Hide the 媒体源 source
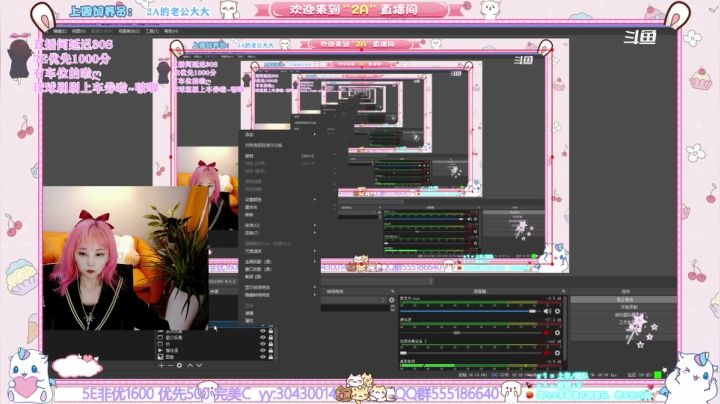The image size is (720, 404). click(263, 350)
